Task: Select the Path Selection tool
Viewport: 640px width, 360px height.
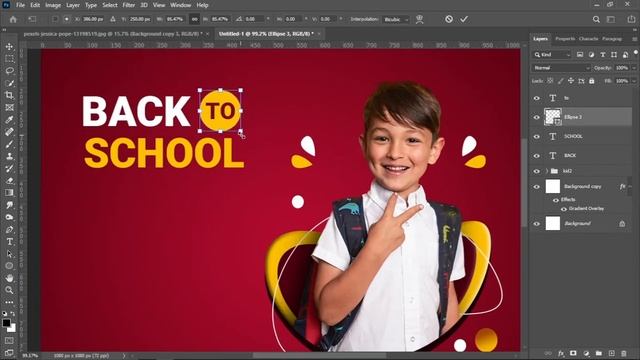Action: 9,254
